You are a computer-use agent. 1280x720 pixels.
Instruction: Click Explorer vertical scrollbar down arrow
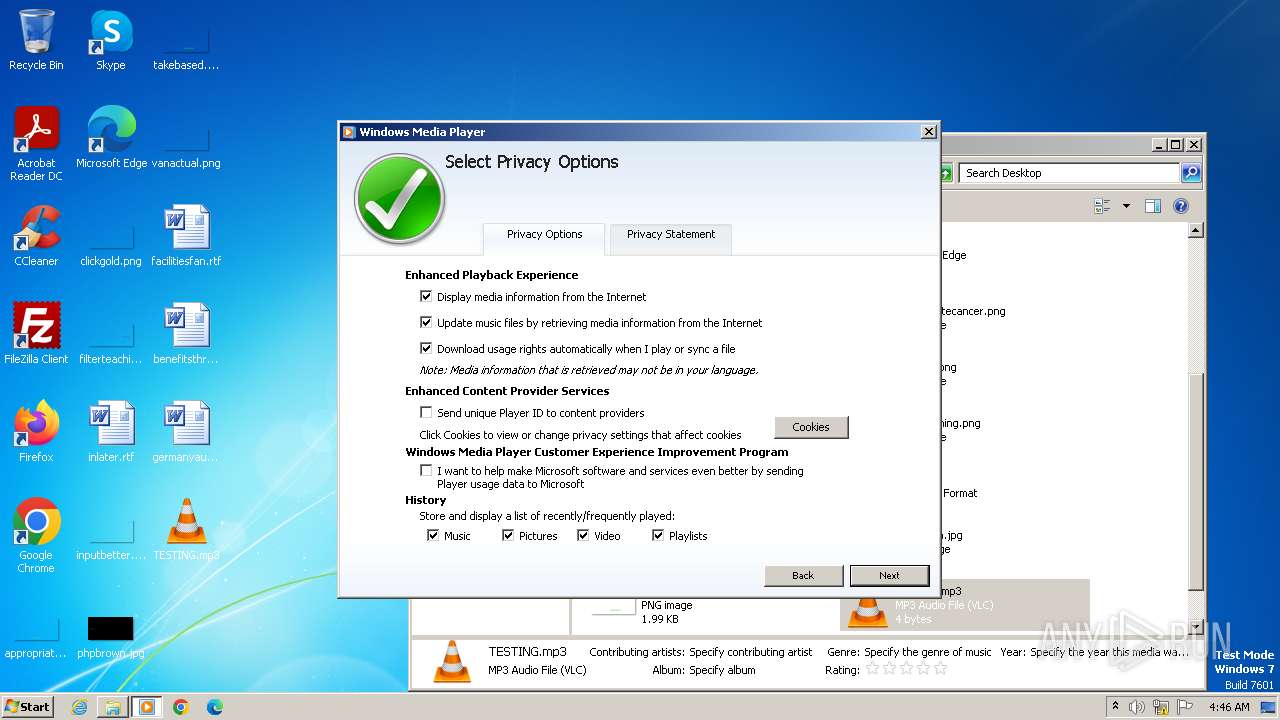pos(1195,627)
